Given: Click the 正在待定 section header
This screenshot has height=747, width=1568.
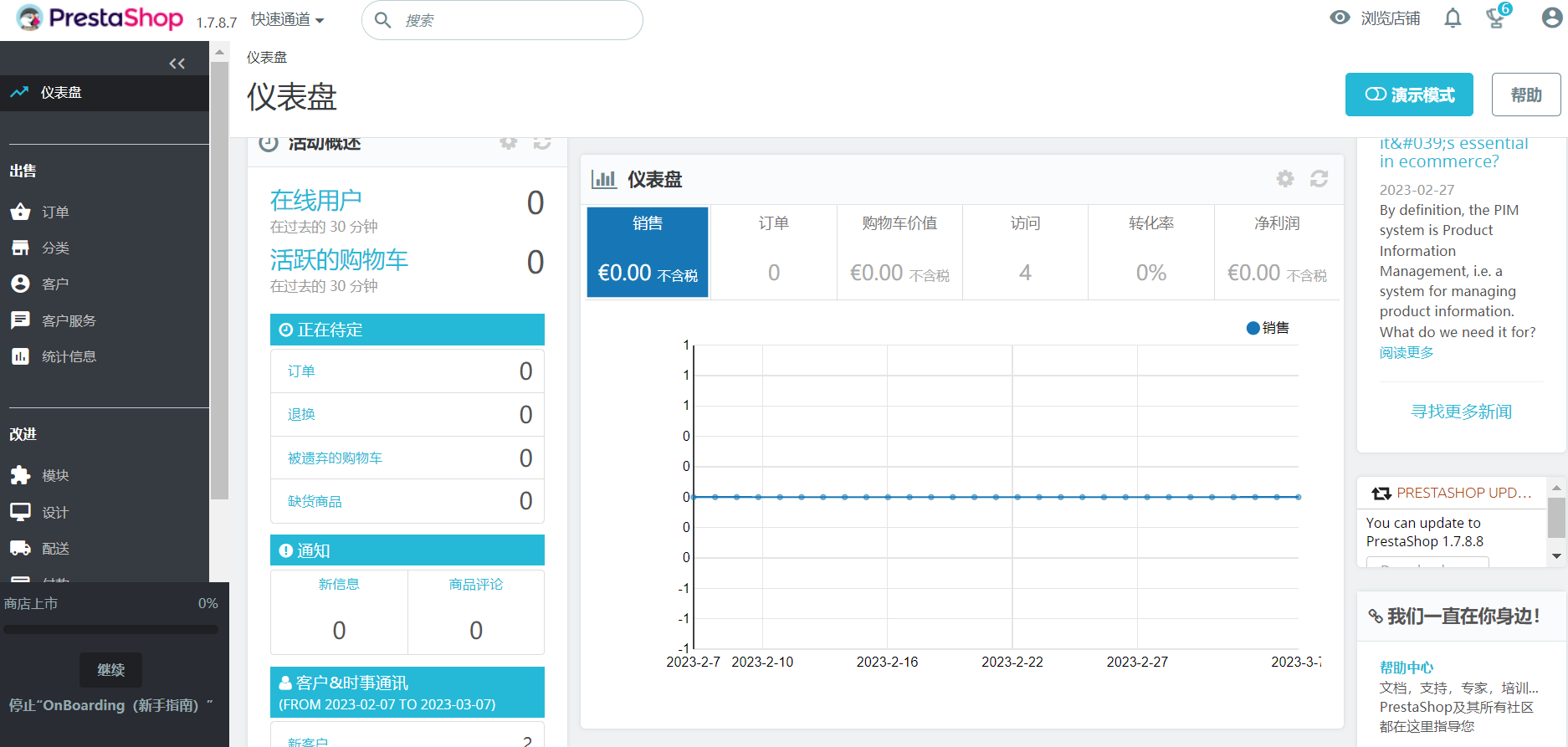Looking at the screenshot, I should pos(407,330).
